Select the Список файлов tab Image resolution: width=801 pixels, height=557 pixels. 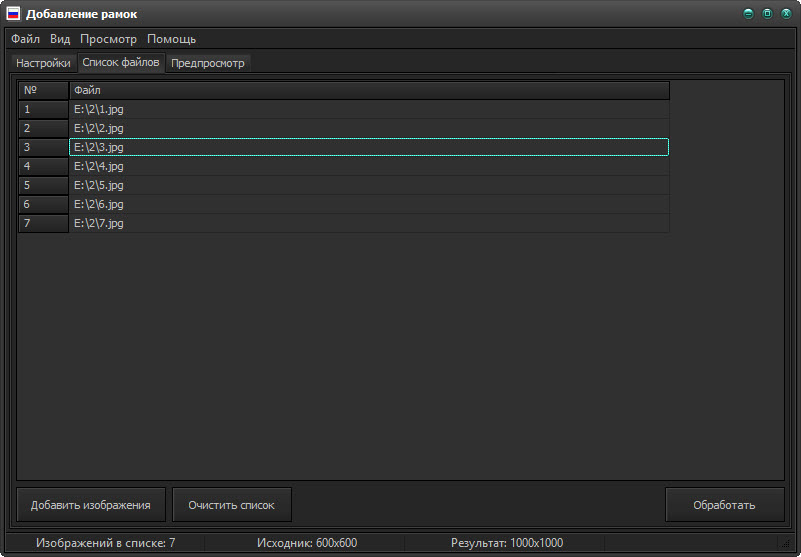(x=121, y=62)
